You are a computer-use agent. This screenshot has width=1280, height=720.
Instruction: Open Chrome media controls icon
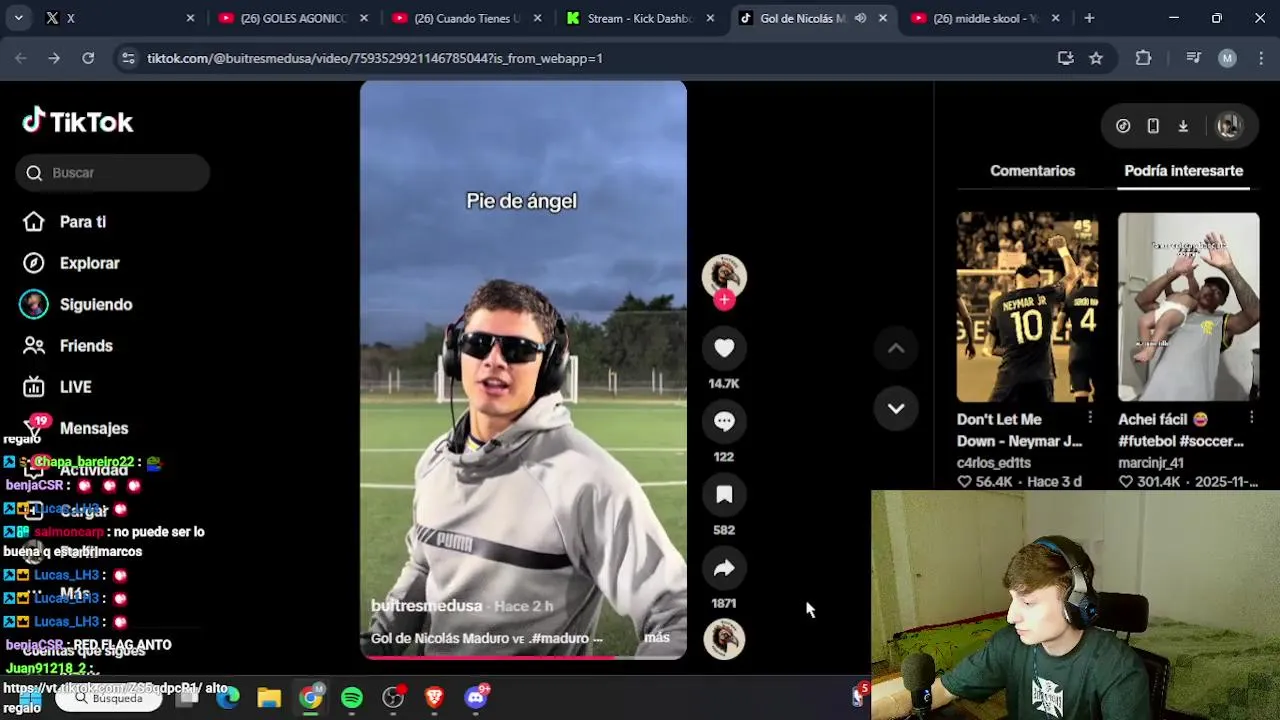click(1193, 58)
